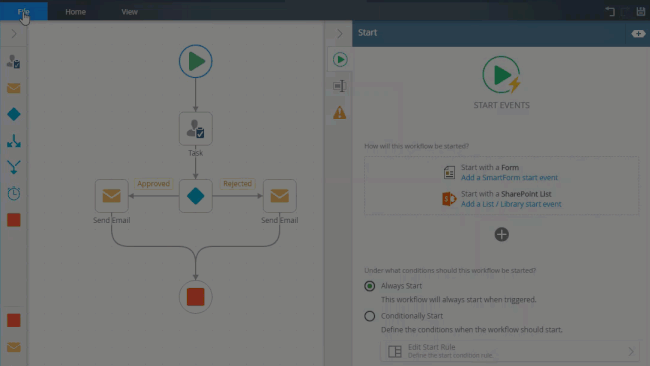Click the SmartForm form icon

pyautogui.click(x=449, y=172)
